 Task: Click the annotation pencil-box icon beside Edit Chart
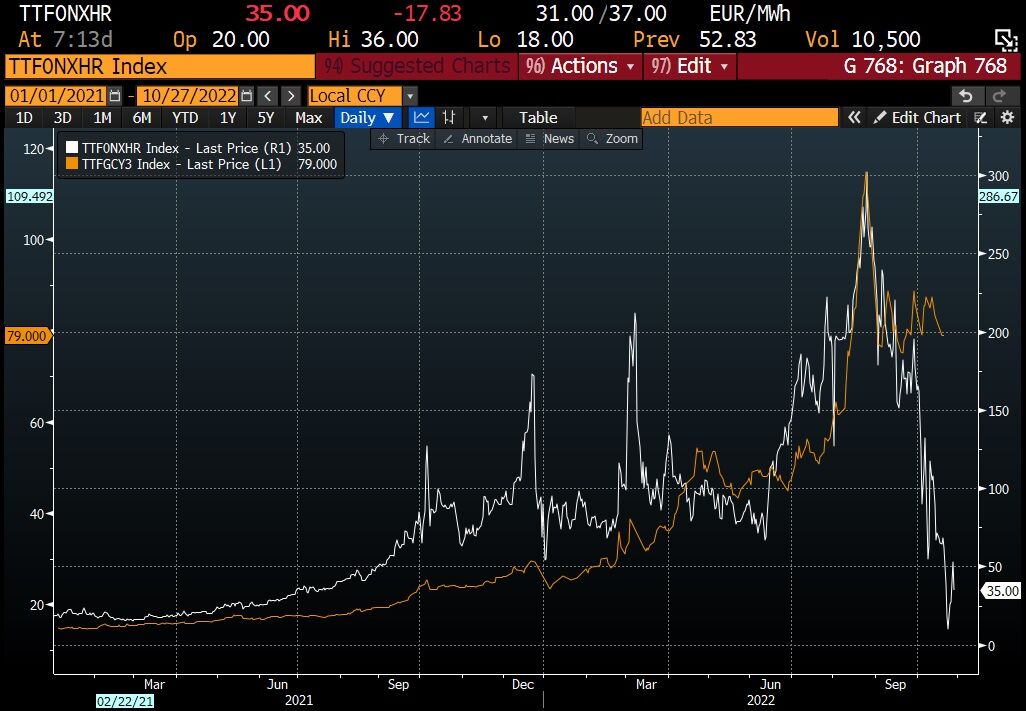pos(980,118)
